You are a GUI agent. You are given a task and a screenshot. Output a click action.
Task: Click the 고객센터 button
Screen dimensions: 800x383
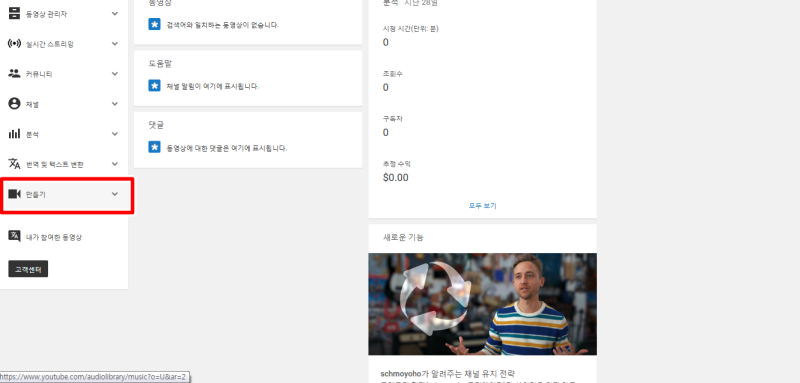click(x=28, y=269)
